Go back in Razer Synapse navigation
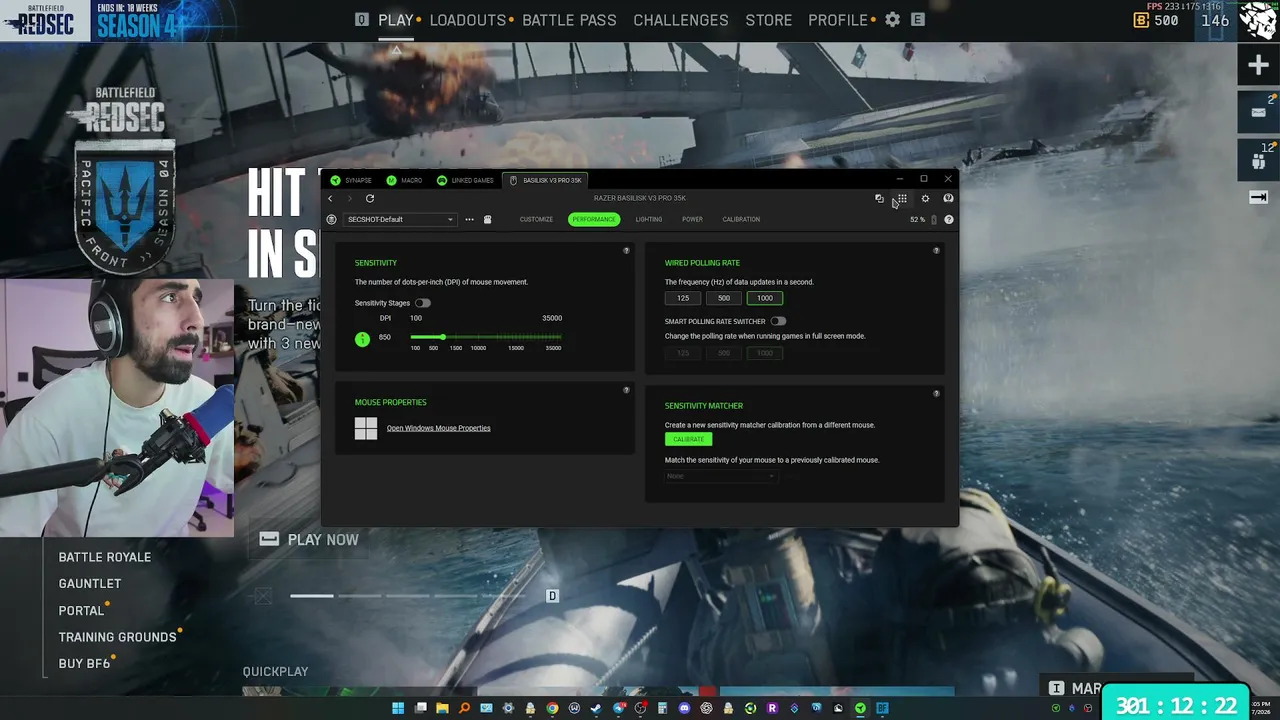 pyautogui.click(x=331, y=198)
